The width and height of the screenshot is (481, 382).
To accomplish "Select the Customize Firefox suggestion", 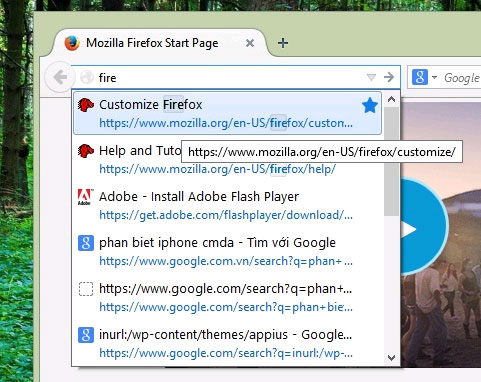I will pyautogui.click(x=227, y=113).
